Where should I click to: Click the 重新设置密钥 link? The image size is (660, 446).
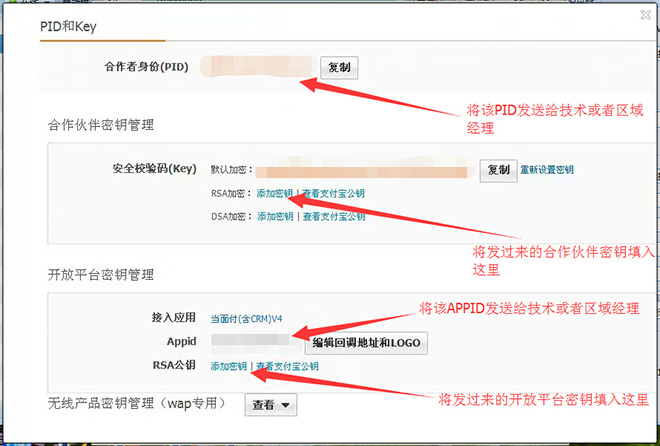(547, 170)
